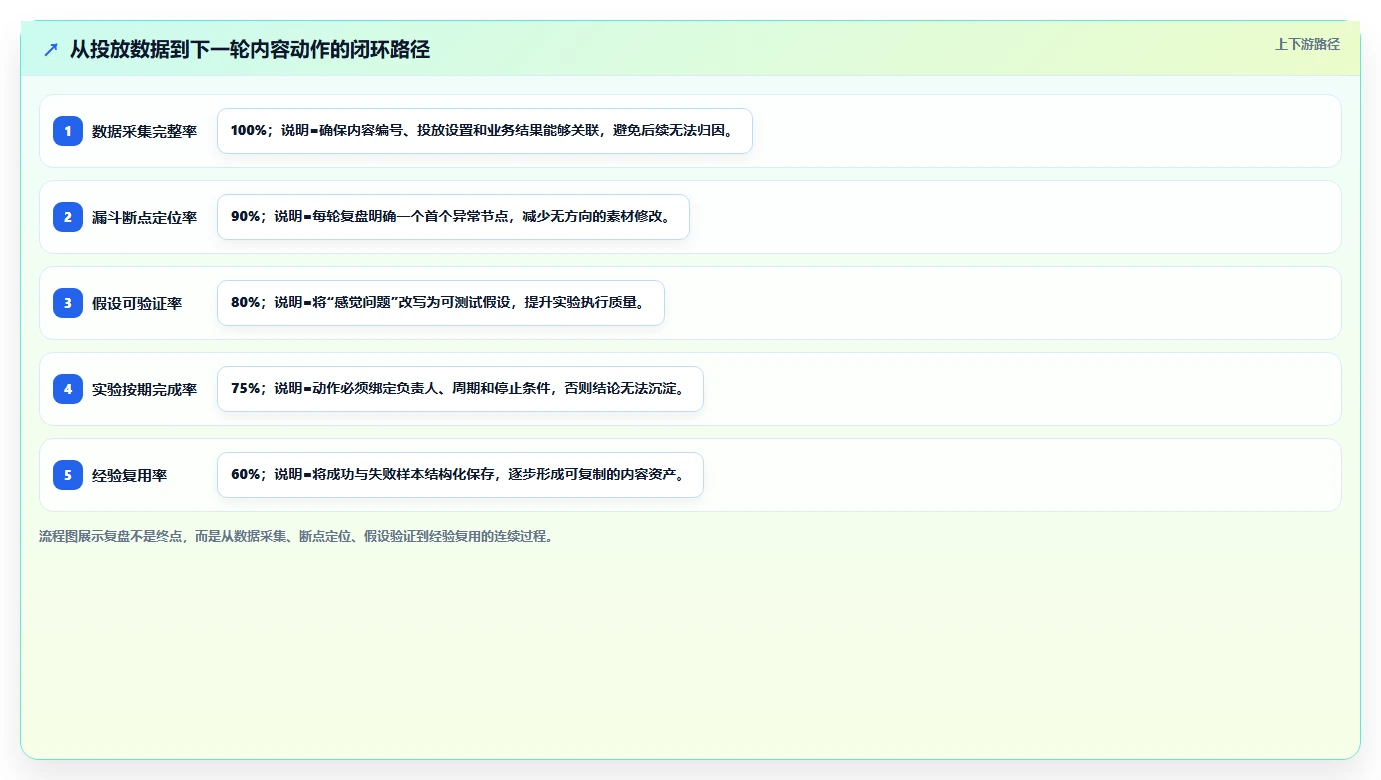Click the title 从投放数据到下一轮内容动作的闭环路径
The image size is (1381, 780).
[250, 50]
